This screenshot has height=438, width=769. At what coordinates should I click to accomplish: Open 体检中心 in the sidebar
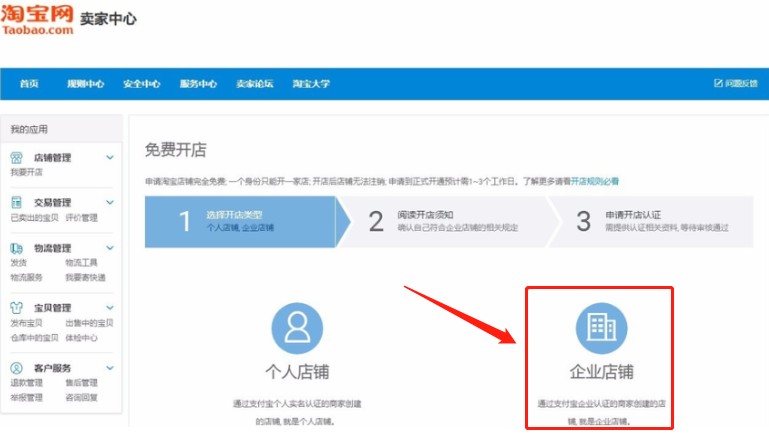[81, 338]
